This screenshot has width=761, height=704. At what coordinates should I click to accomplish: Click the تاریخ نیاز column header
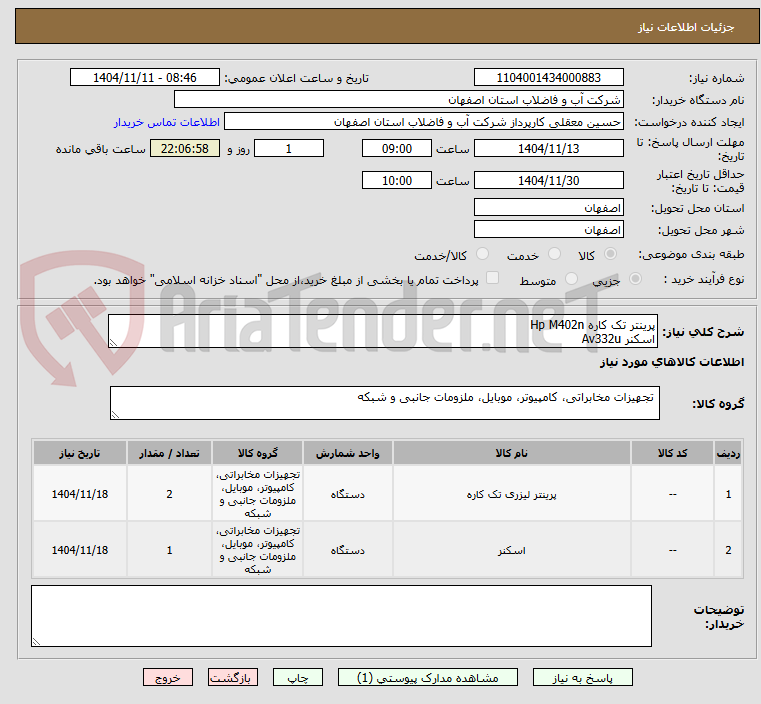(x=80, y=453)
